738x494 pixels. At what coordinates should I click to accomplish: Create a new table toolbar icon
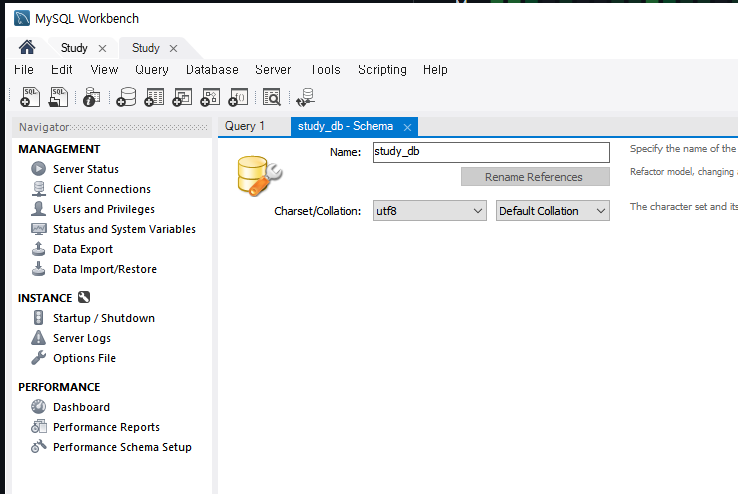point(154,97)
